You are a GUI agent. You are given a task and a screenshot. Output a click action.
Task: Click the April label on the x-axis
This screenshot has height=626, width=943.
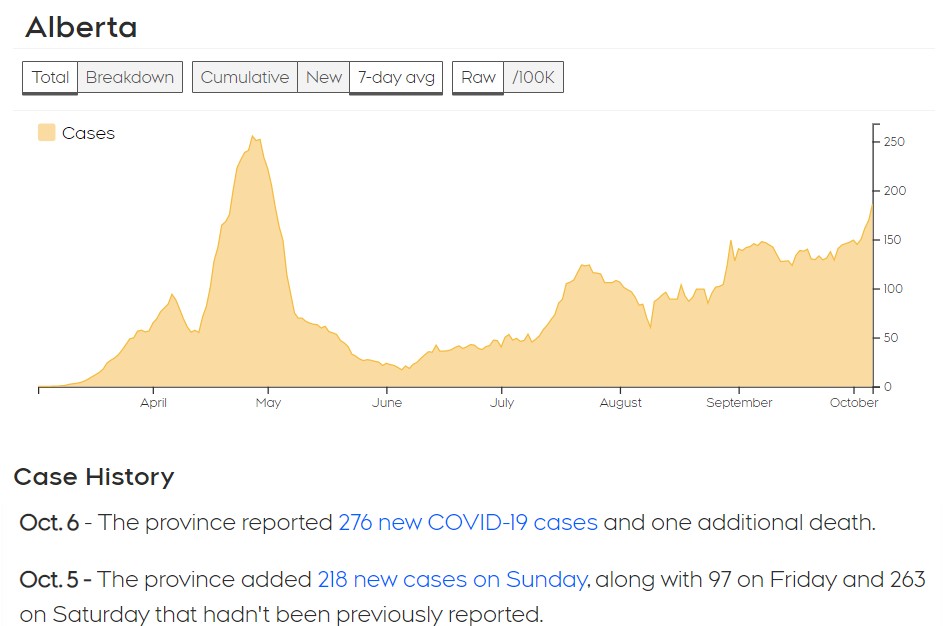(x=153, y=403)
